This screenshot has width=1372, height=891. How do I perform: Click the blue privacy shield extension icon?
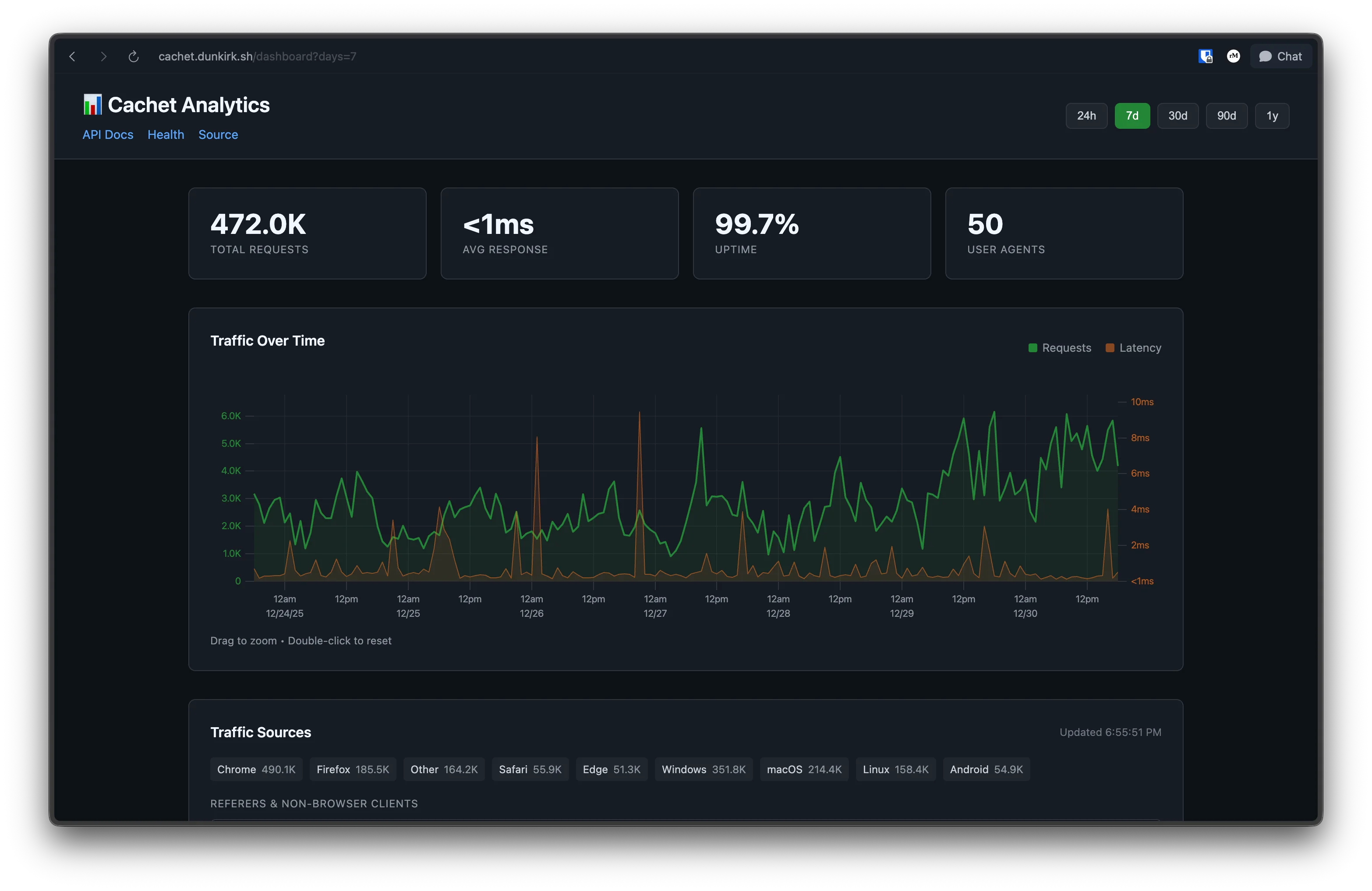[x=1206, y=56]
